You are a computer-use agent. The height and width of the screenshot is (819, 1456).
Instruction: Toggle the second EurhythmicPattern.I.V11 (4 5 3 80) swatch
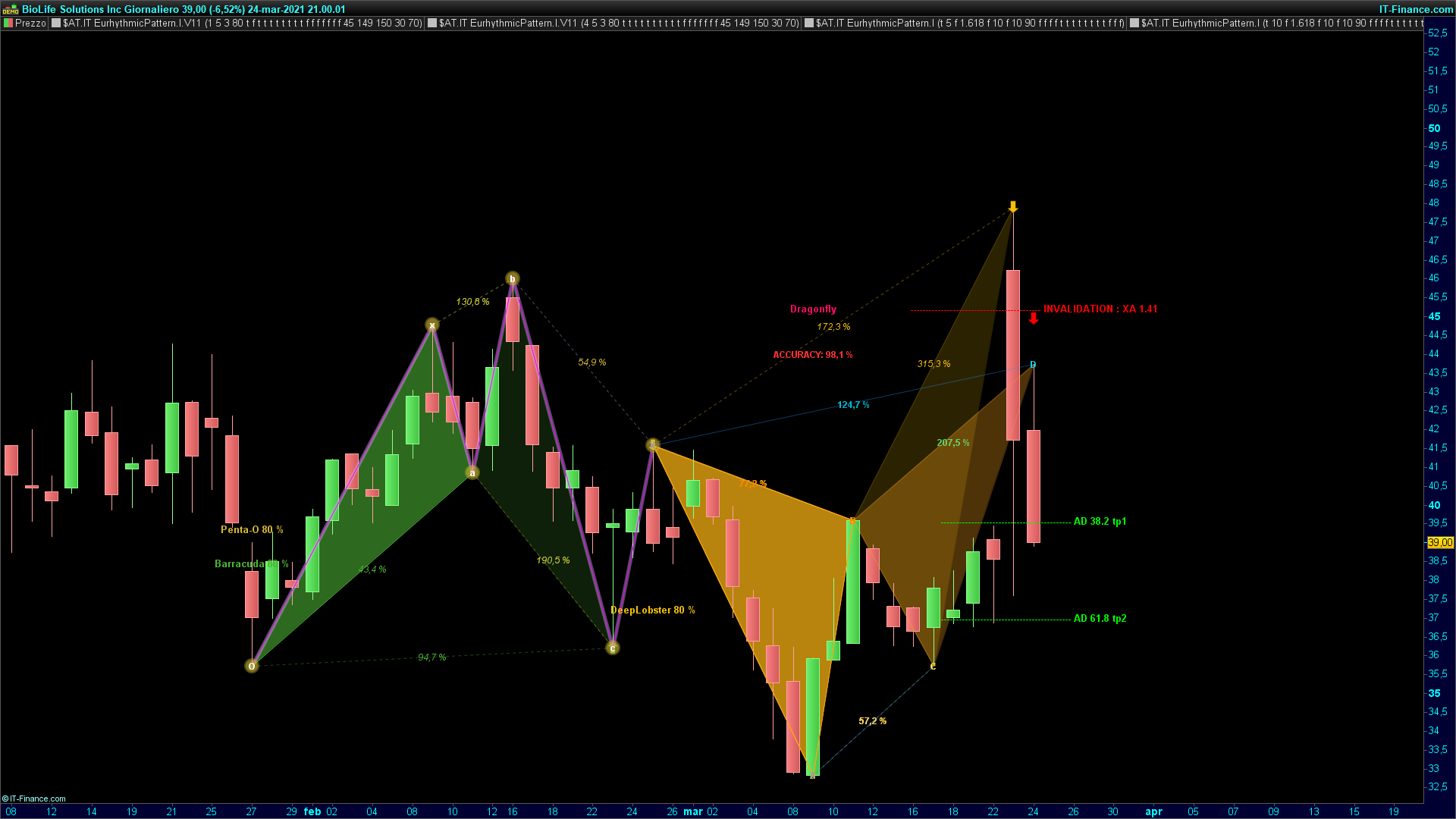[432, 23]
